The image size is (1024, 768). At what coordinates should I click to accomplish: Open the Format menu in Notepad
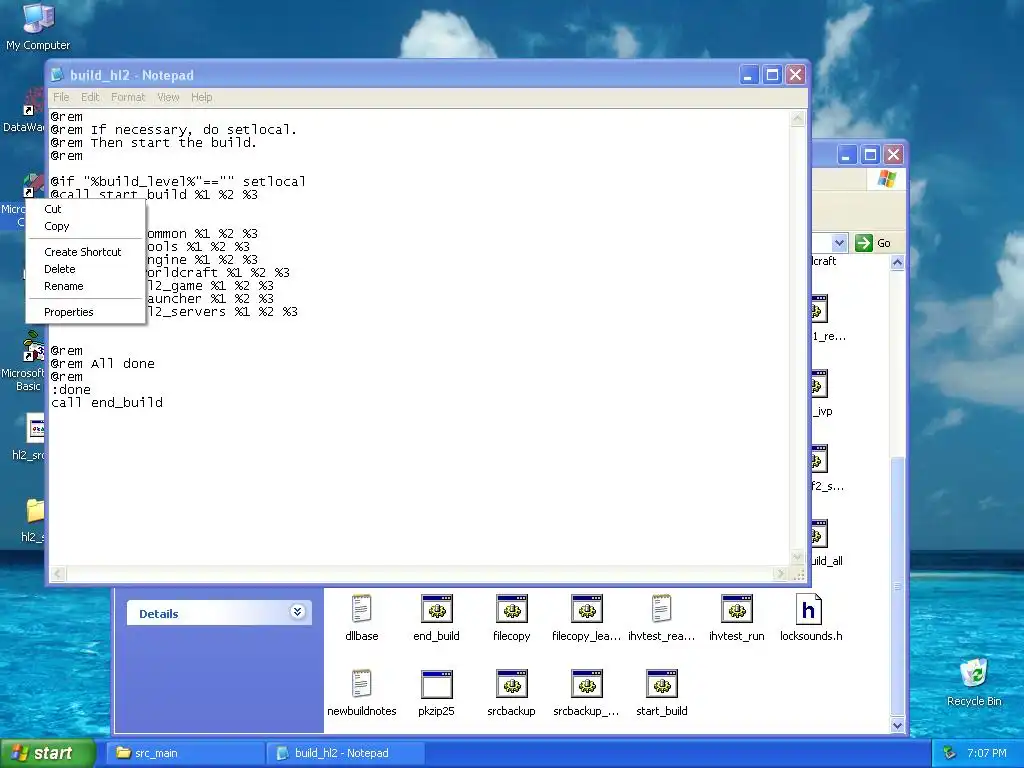coord(128,97)
